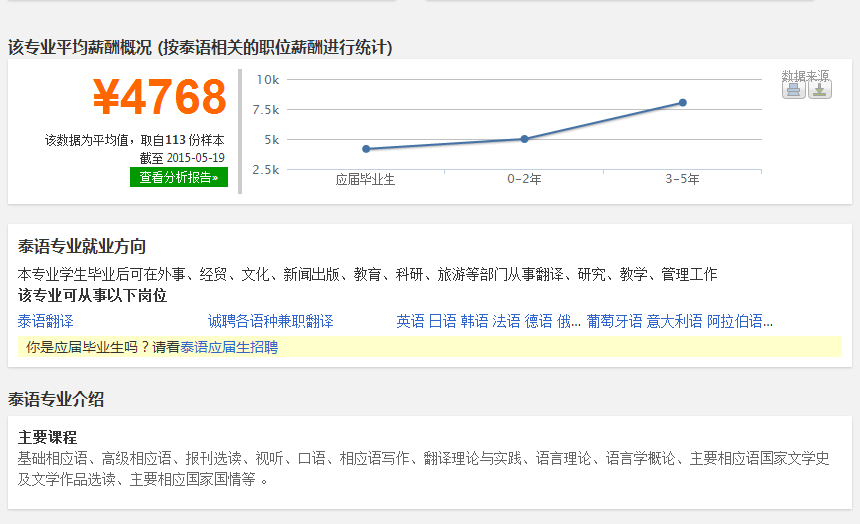Click the ¥4768 average salary figure

pos(160,98)
